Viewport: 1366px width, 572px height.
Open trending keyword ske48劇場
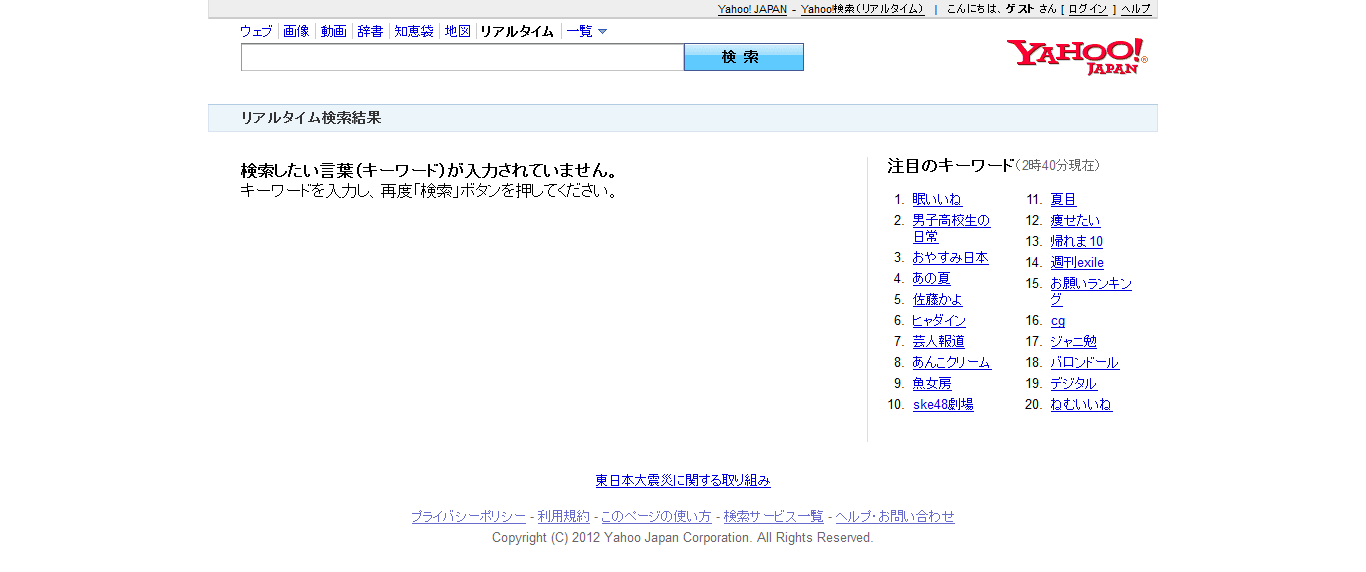[943, 405]
